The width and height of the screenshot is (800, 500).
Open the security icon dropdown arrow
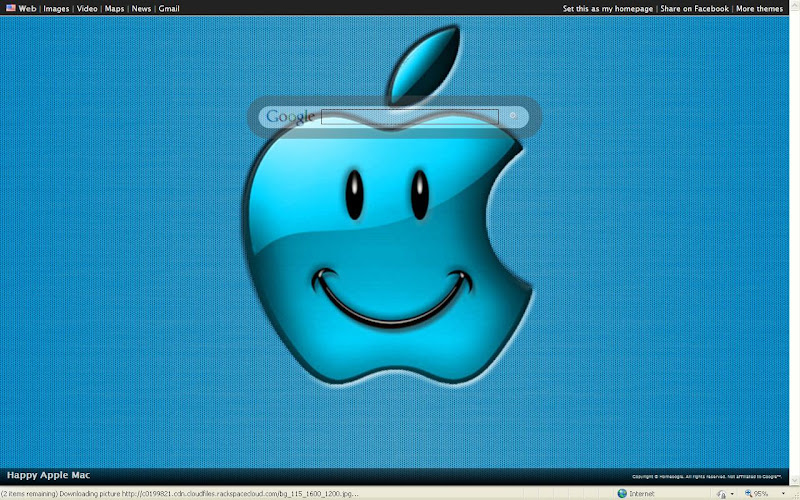tap(733, 494)
